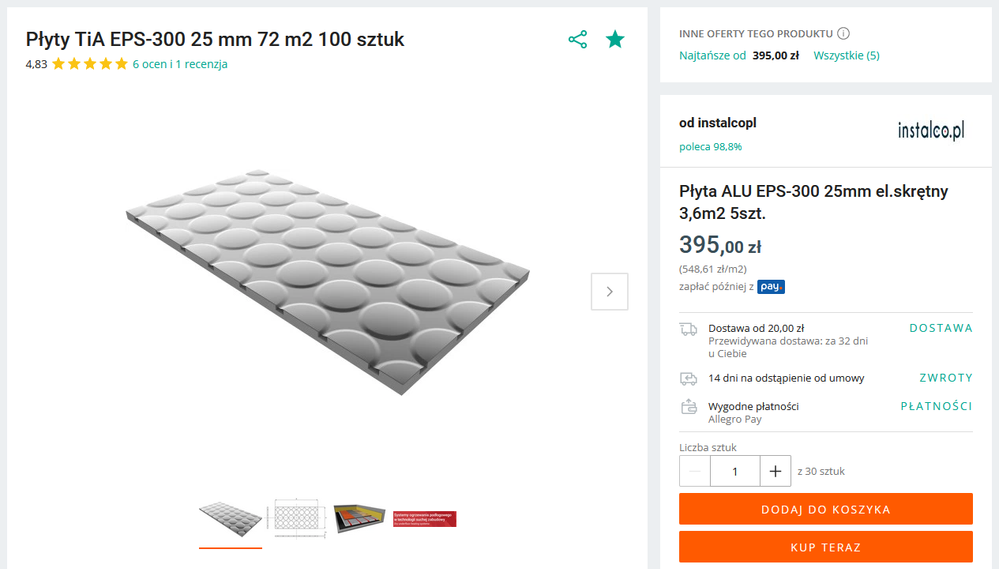
Task: Click the Allegro Pay badge icon
Action: 770,287
